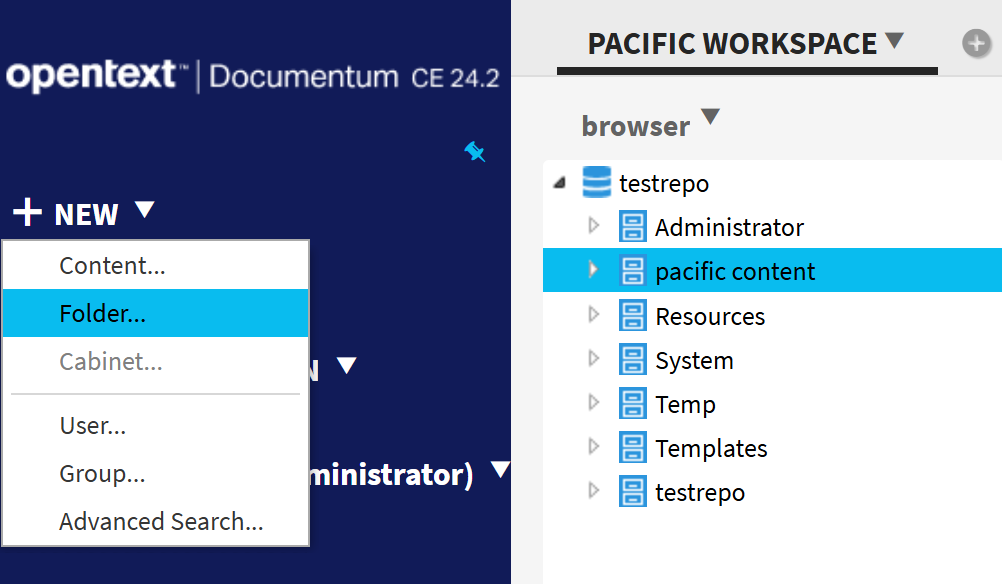This screenshot has height=584, width=1002.
Task: Choose Folder... from the New menu
Action: [156, 313]
